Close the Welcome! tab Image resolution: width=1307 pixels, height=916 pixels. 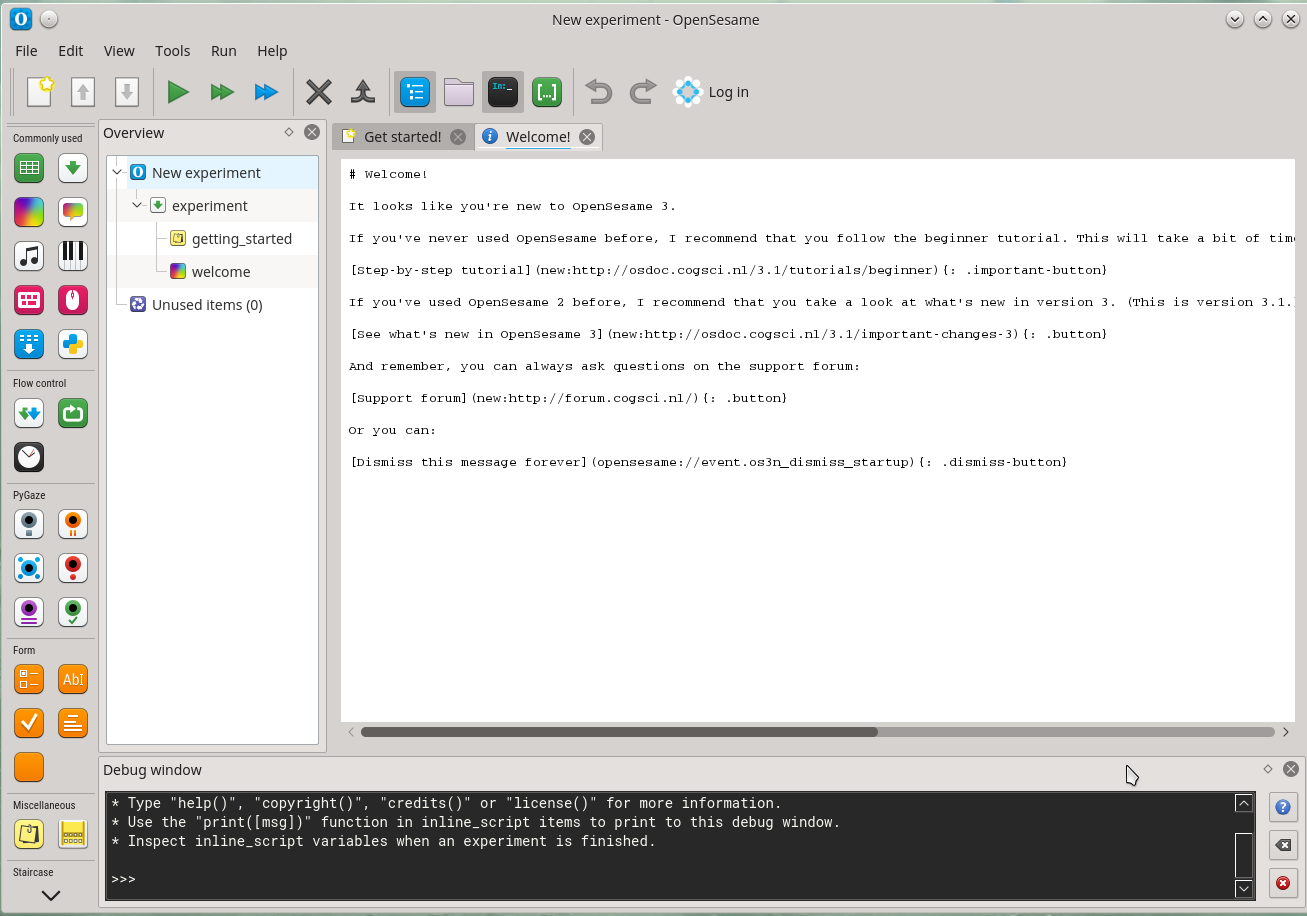587,137
